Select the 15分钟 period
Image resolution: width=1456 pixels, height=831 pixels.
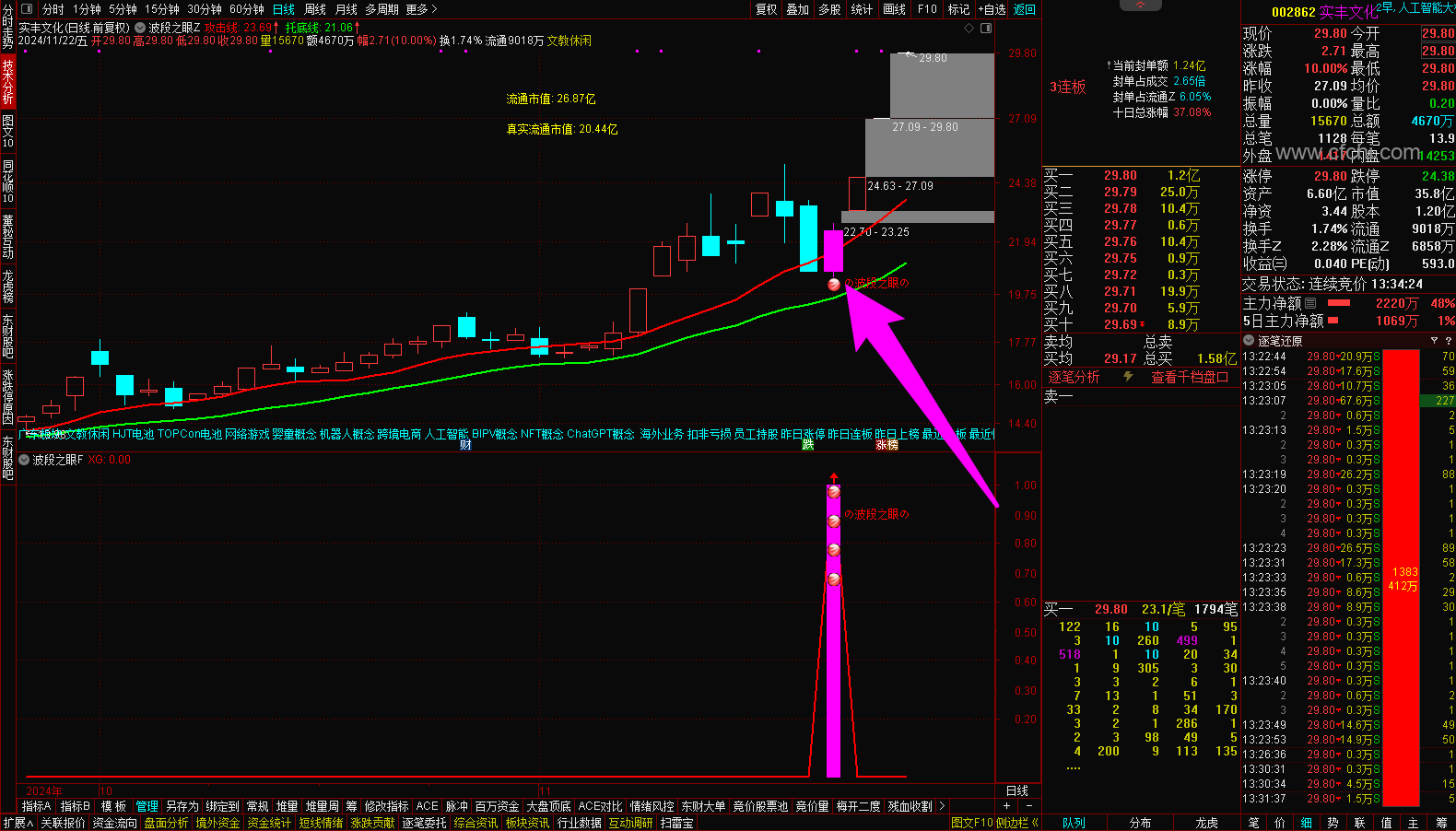click(x=162, y=9)
